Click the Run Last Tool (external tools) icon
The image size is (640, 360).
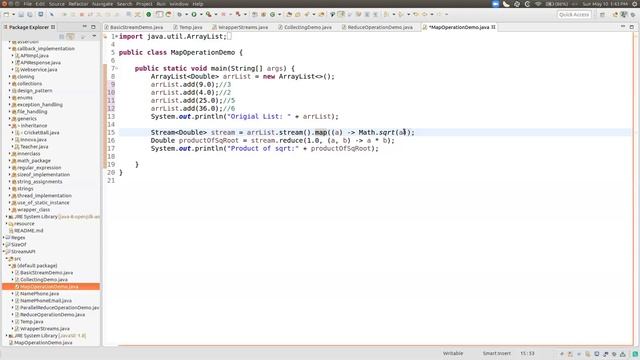point(209,14)
